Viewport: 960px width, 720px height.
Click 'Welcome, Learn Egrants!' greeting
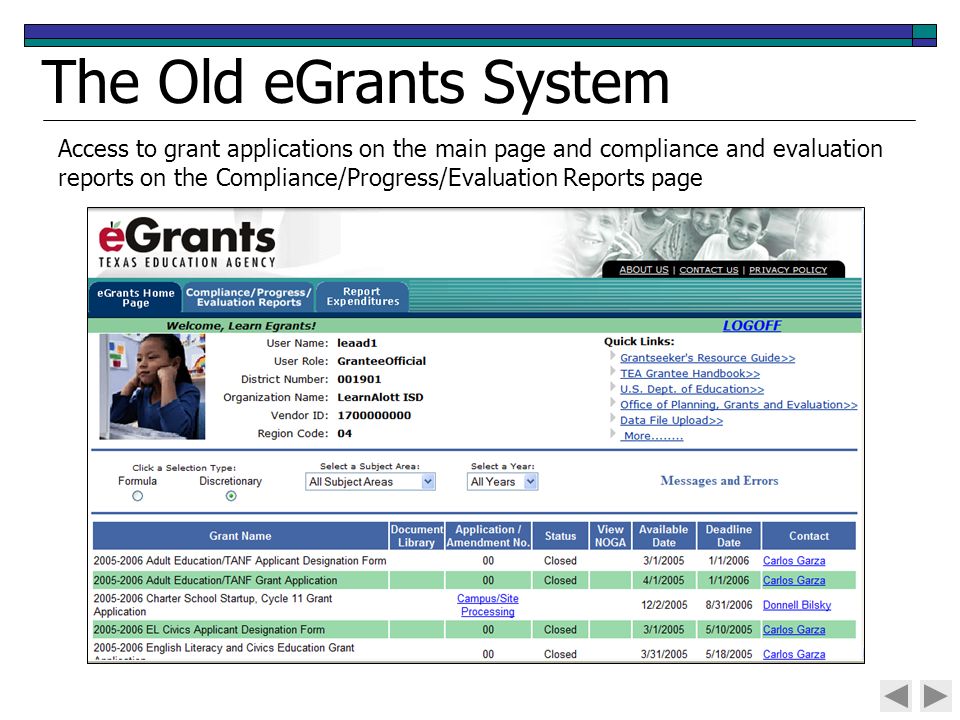pos(241,326)
